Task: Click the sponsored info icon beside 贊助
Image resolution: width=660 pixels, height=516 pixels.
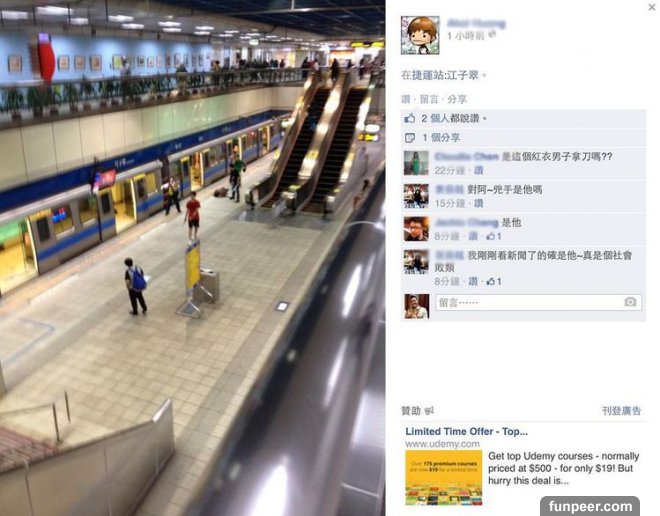Action: point(429,411)
